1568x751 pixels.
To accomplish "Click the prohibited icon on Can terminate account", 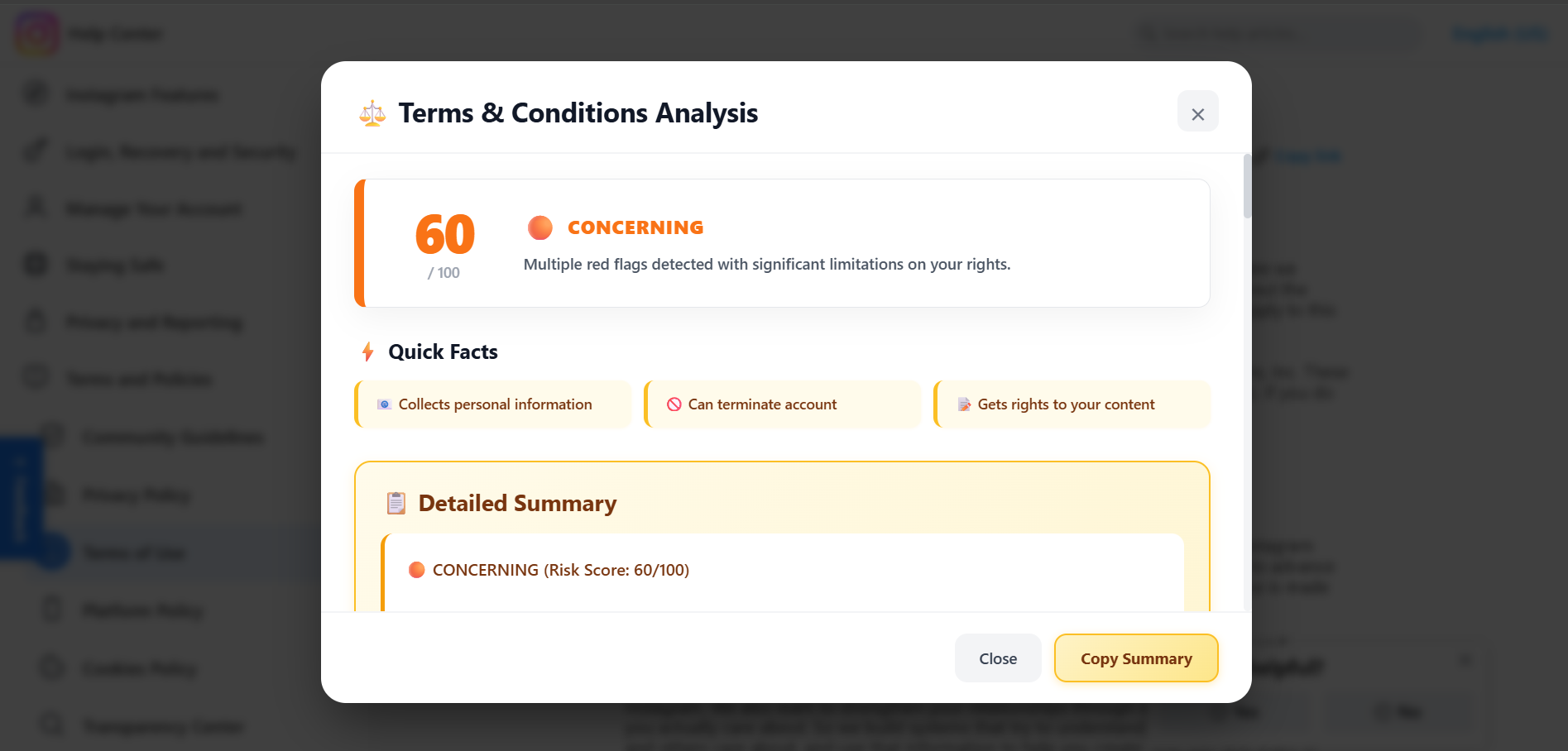I will tap(674, 404).
